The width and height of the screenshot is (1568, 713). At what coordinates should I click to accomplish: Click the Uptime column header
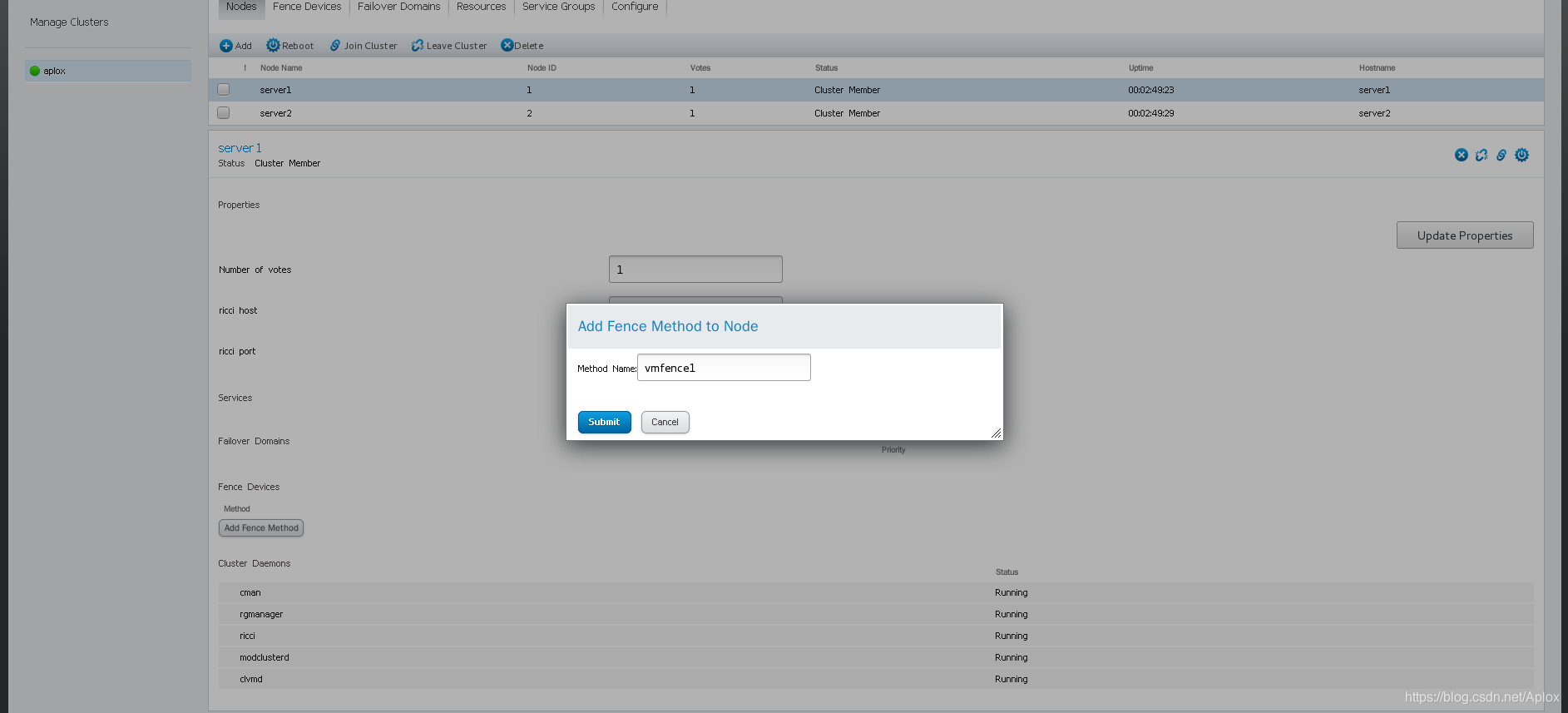tap(1140, 68)
